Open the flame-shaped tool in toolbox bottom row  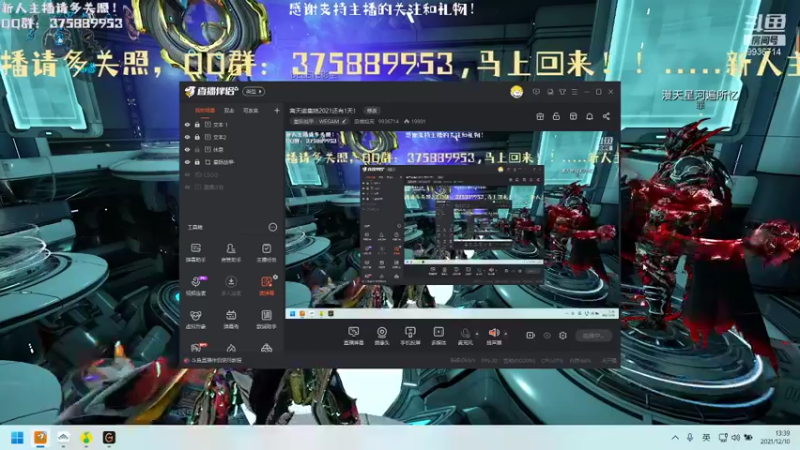pyautogui.click(x=231, y=348)
